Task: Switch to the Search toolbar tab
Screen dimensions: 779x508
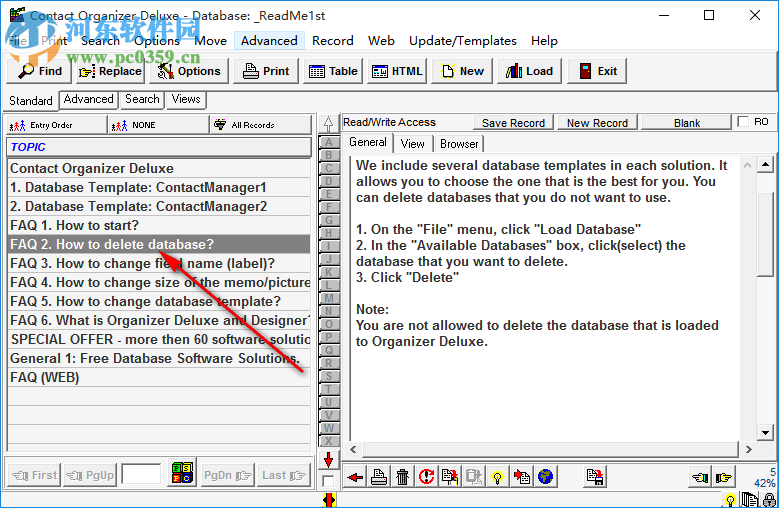Action: [x=142, y=99]
